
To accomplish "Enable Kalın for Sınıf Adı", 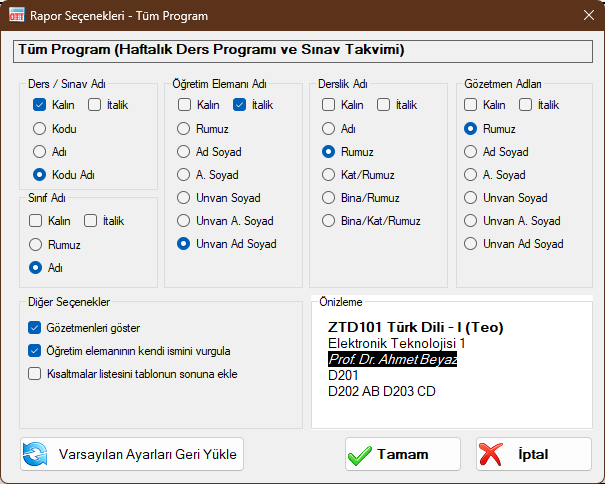I will pos(36,221).
